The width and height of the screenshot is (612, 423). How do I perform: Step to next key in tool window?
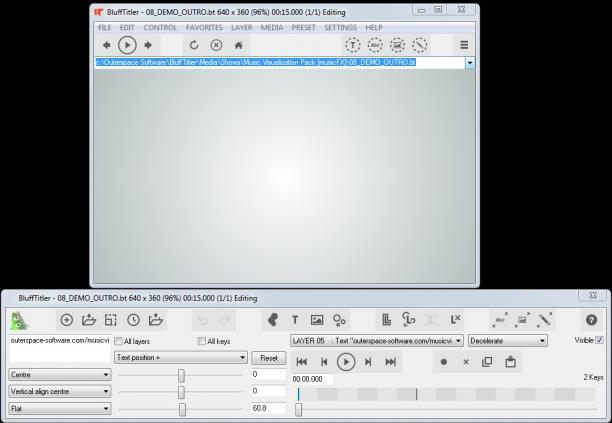368,362
